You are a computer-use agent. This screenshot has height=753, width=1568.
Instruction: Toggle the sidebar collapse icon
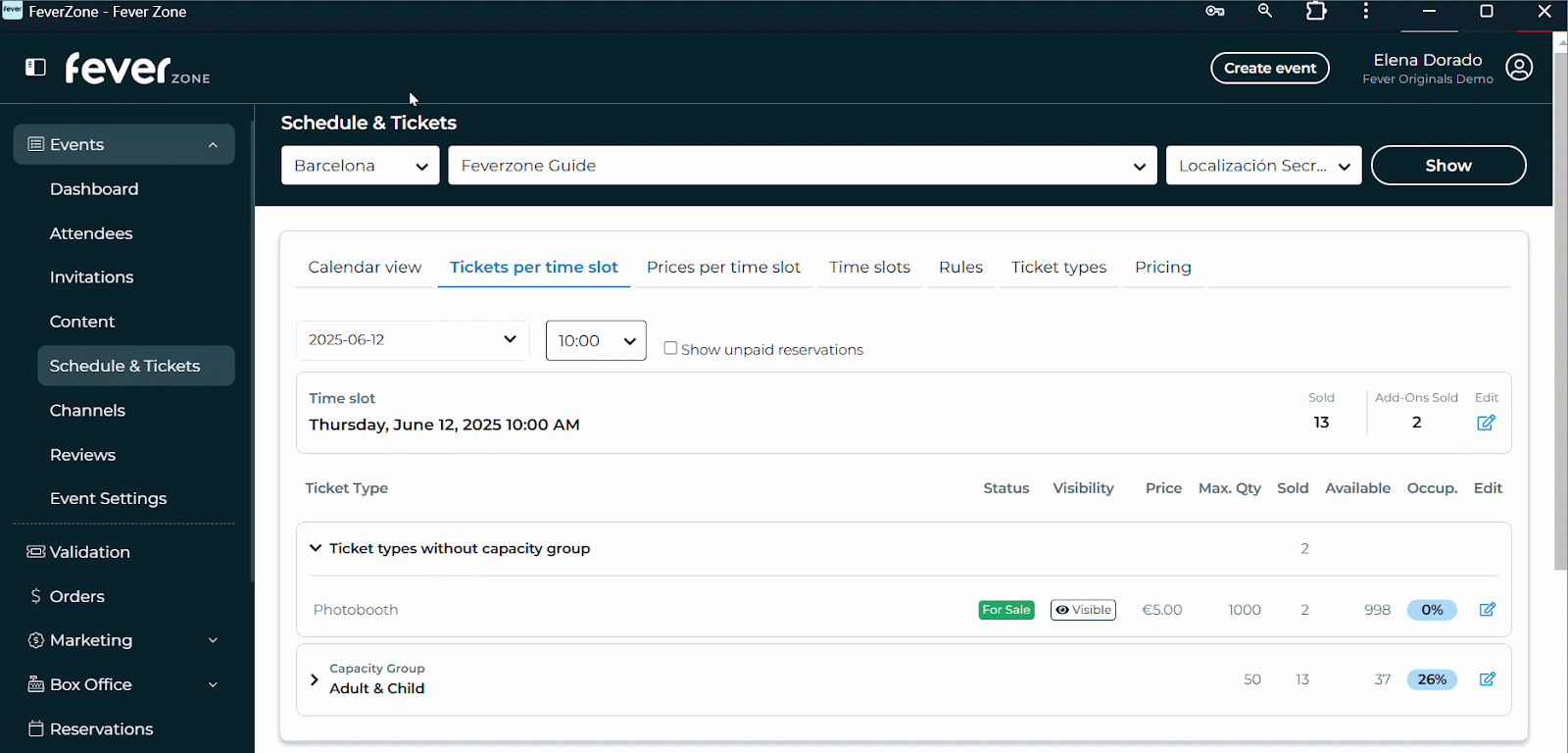point(35,67)
